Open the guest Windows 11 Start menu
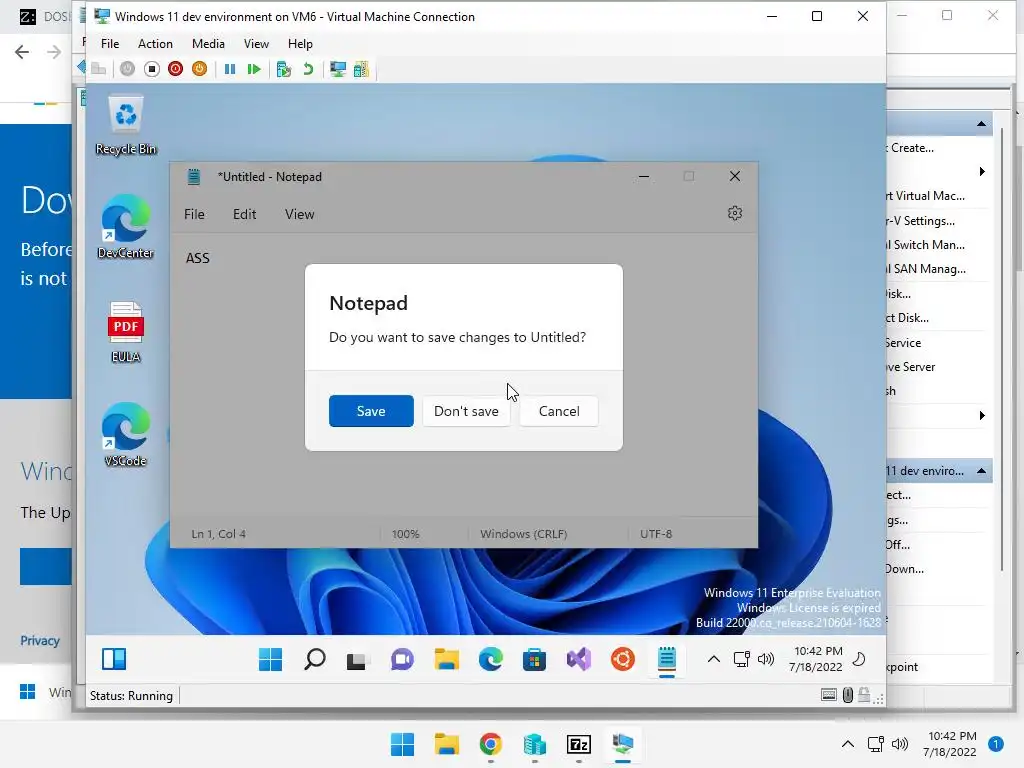 pos(270,660)
